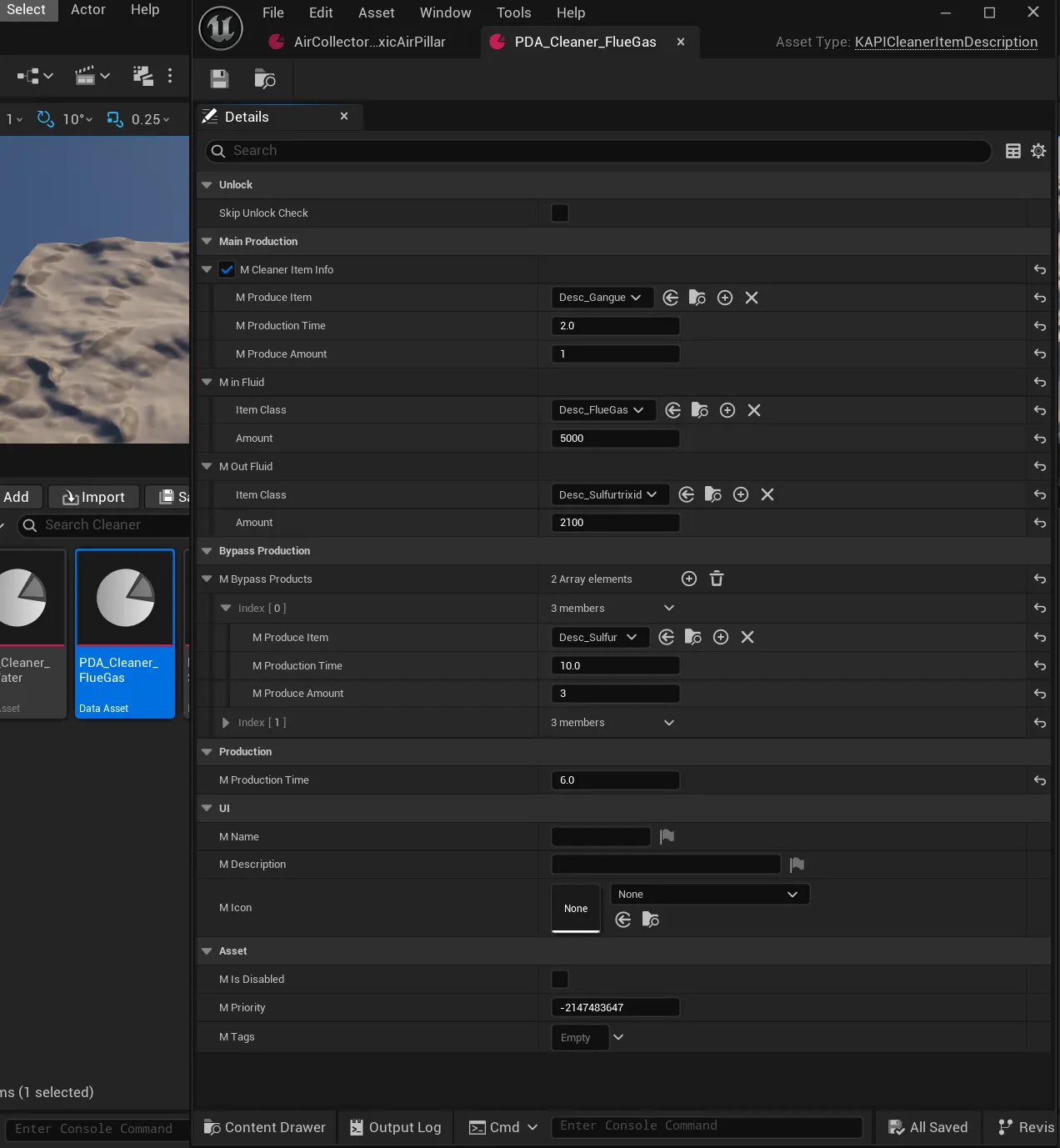This screenshot has width=1060, height=1148.
Task: Use selected asset for Desc_Sulfurtrixid Item Class
Action: coord(687,494)
